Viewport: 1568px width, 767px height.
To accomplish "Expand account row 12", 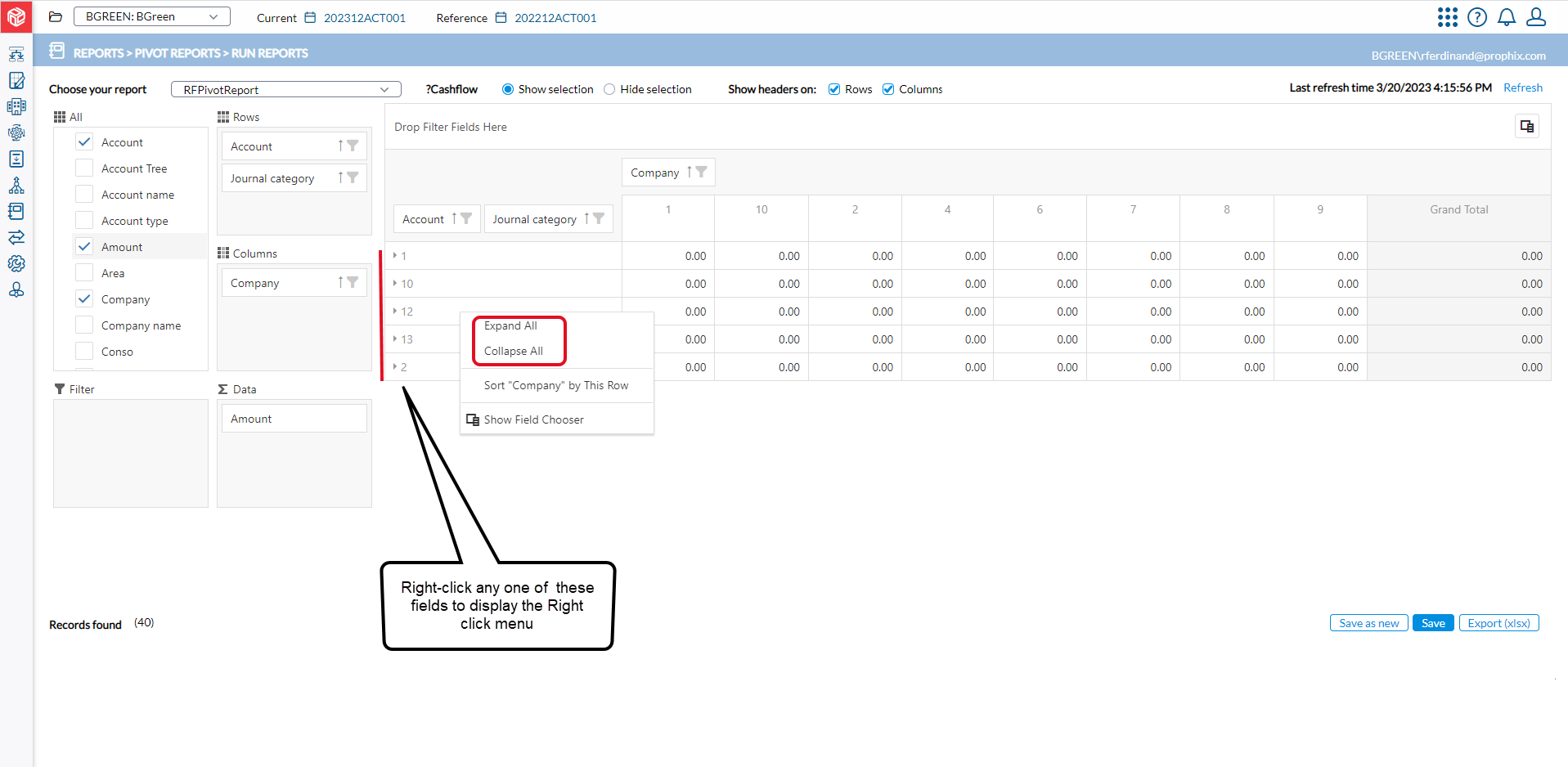I will click(x=395, y=312).
